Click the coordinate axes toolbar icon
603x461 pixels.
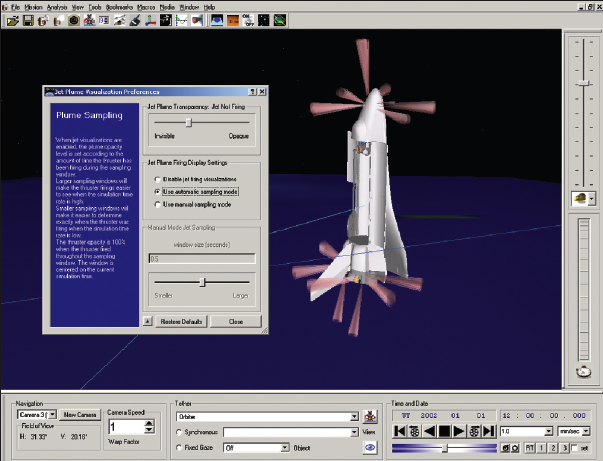point(150,20)
